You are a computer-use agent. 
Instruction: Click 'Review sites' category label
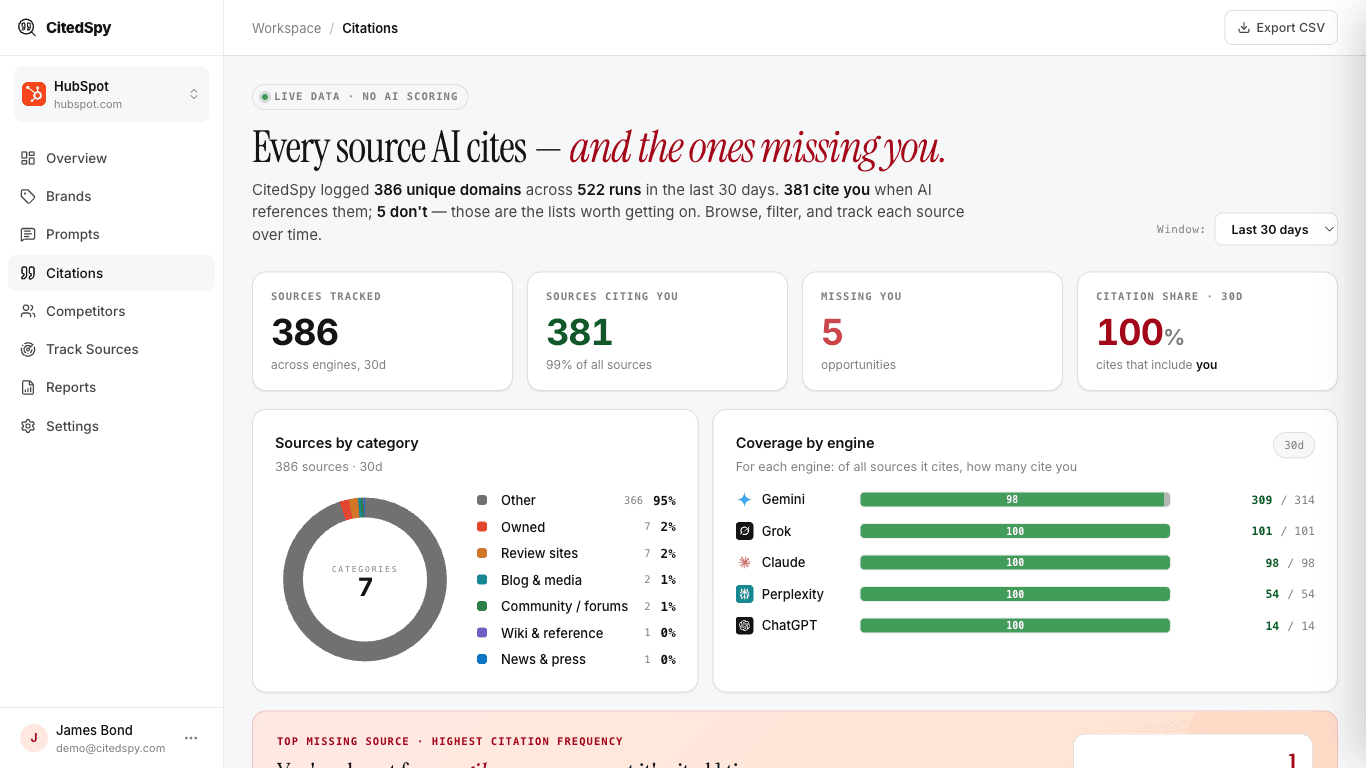coord(539,553)
